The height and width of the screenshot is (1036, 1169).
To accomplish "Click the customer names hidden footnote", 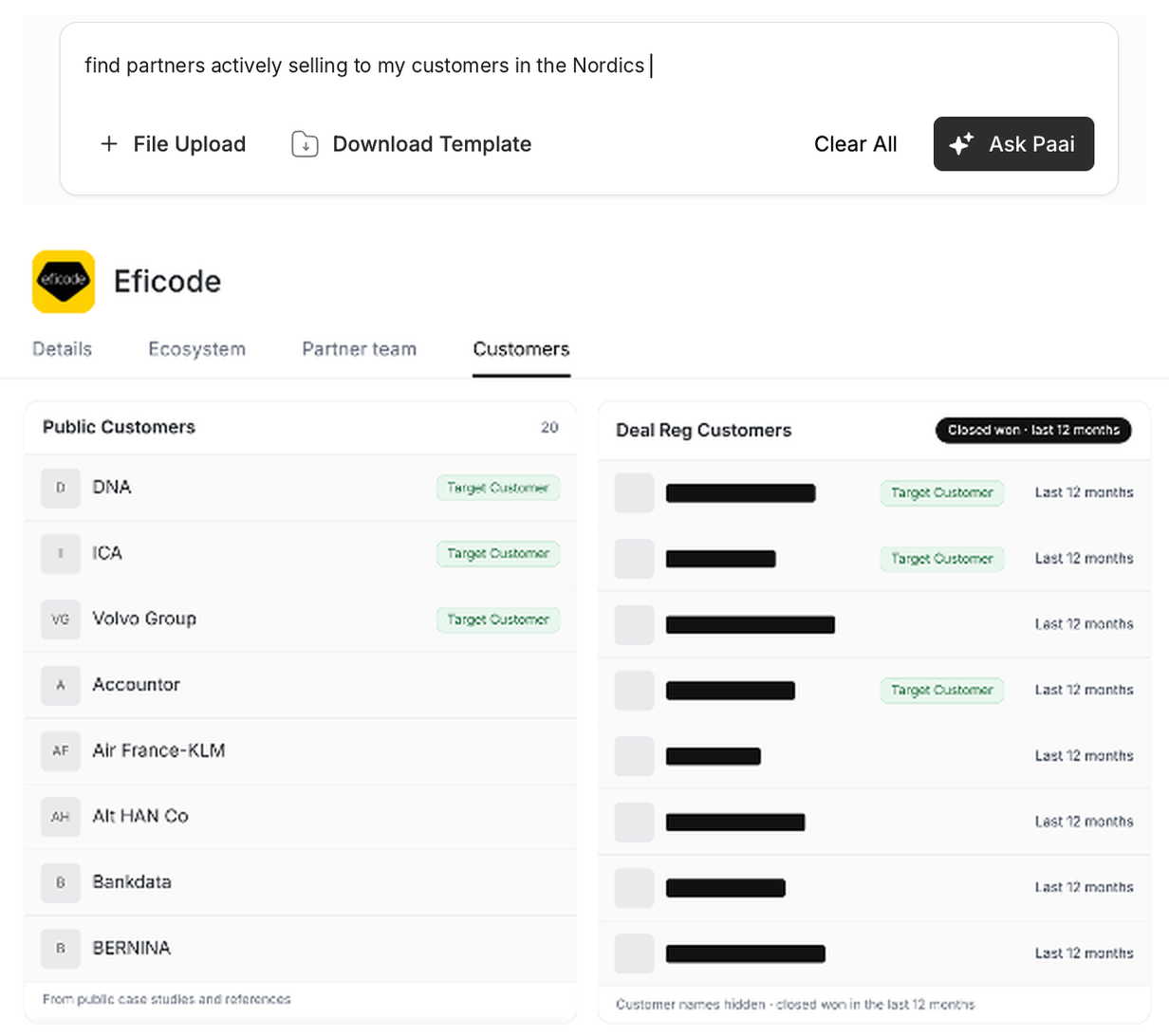I will 795,1004.
